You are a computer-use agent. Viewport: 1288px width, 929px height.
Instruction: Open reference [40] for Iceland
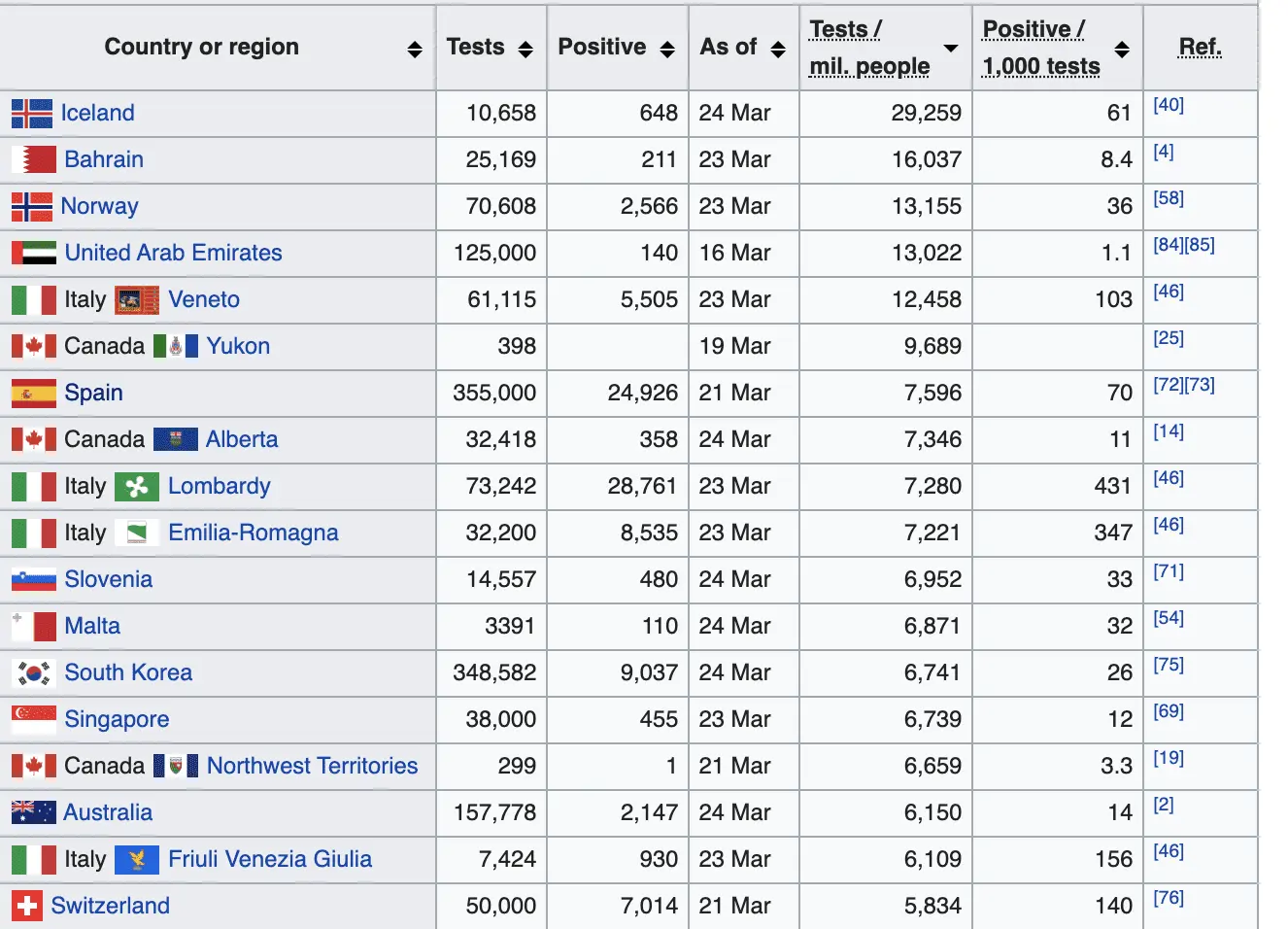pyautogui.click(x=1169, y=105)
